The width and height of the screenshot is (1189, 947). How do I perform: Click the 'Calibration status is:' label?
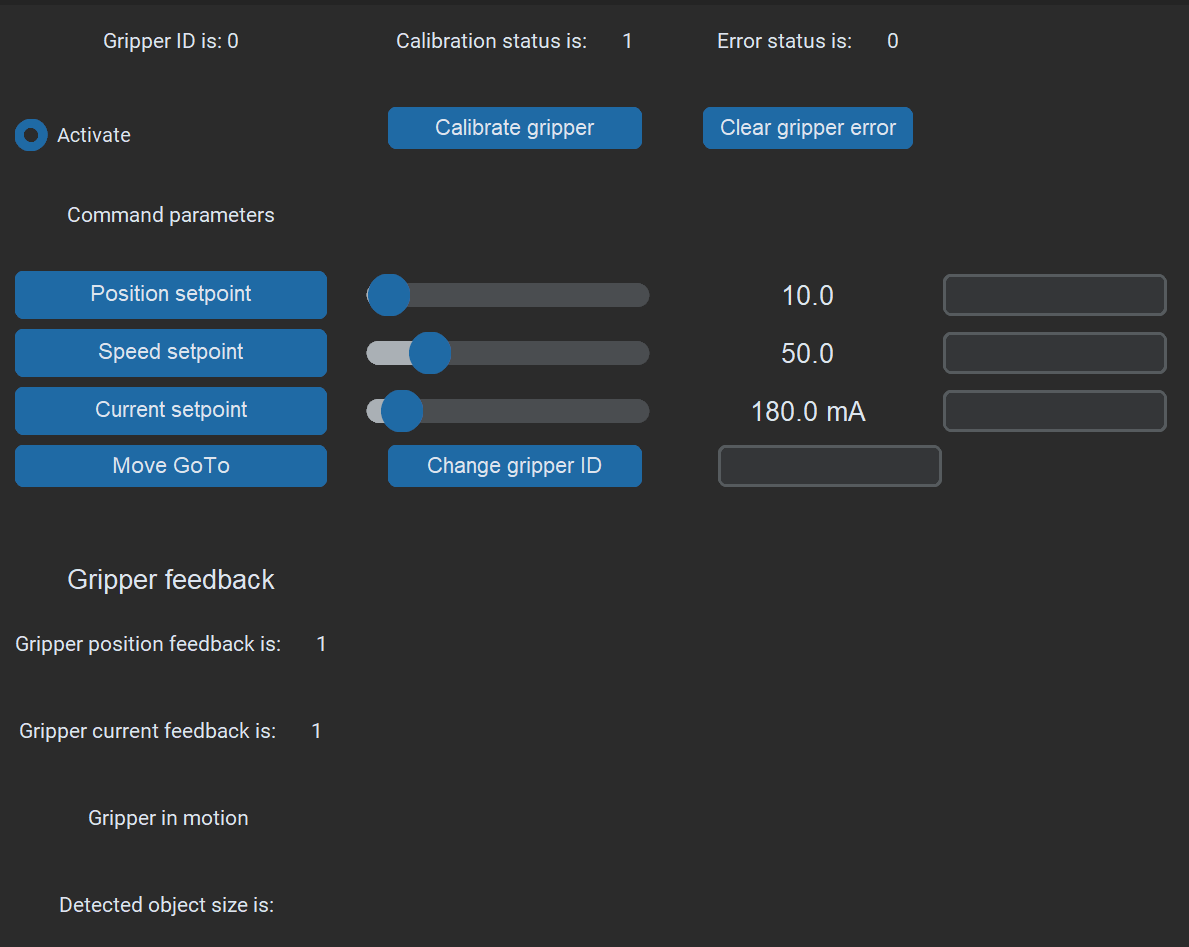click(491, 41)
